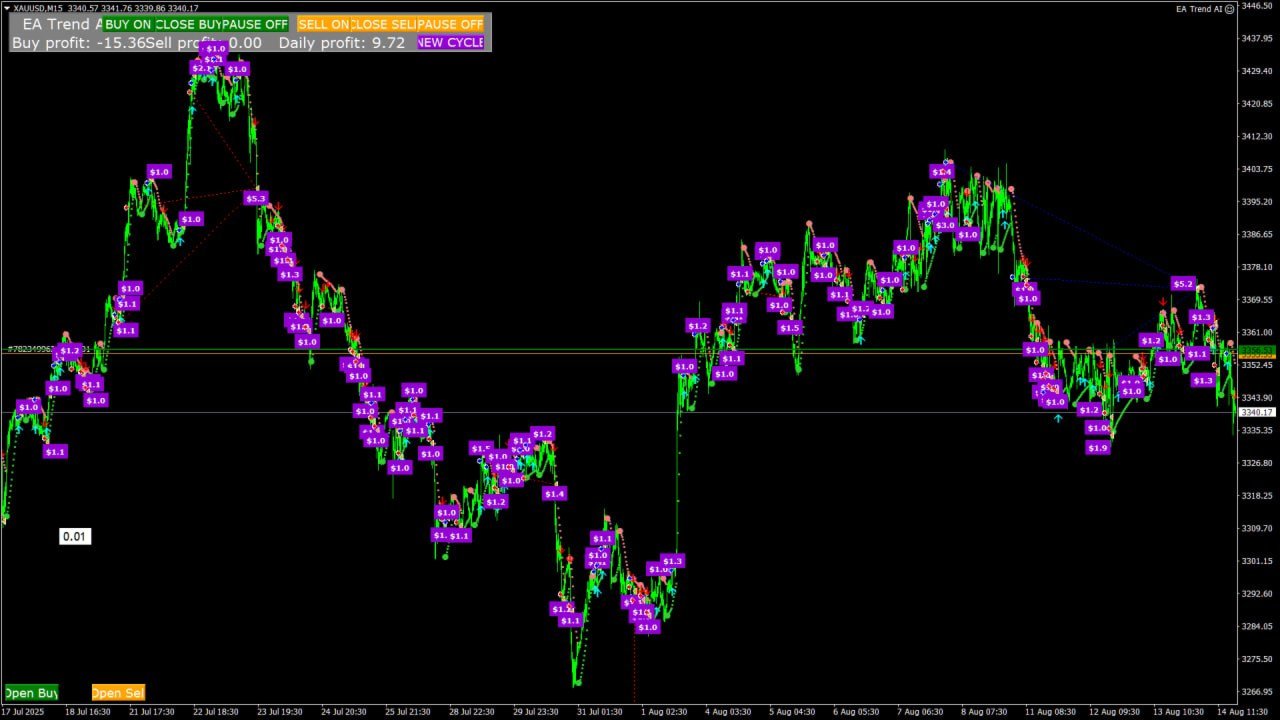Select the purple $5.2 profit label
The width and height of the screenshot is (1280, 720).
1183,284
